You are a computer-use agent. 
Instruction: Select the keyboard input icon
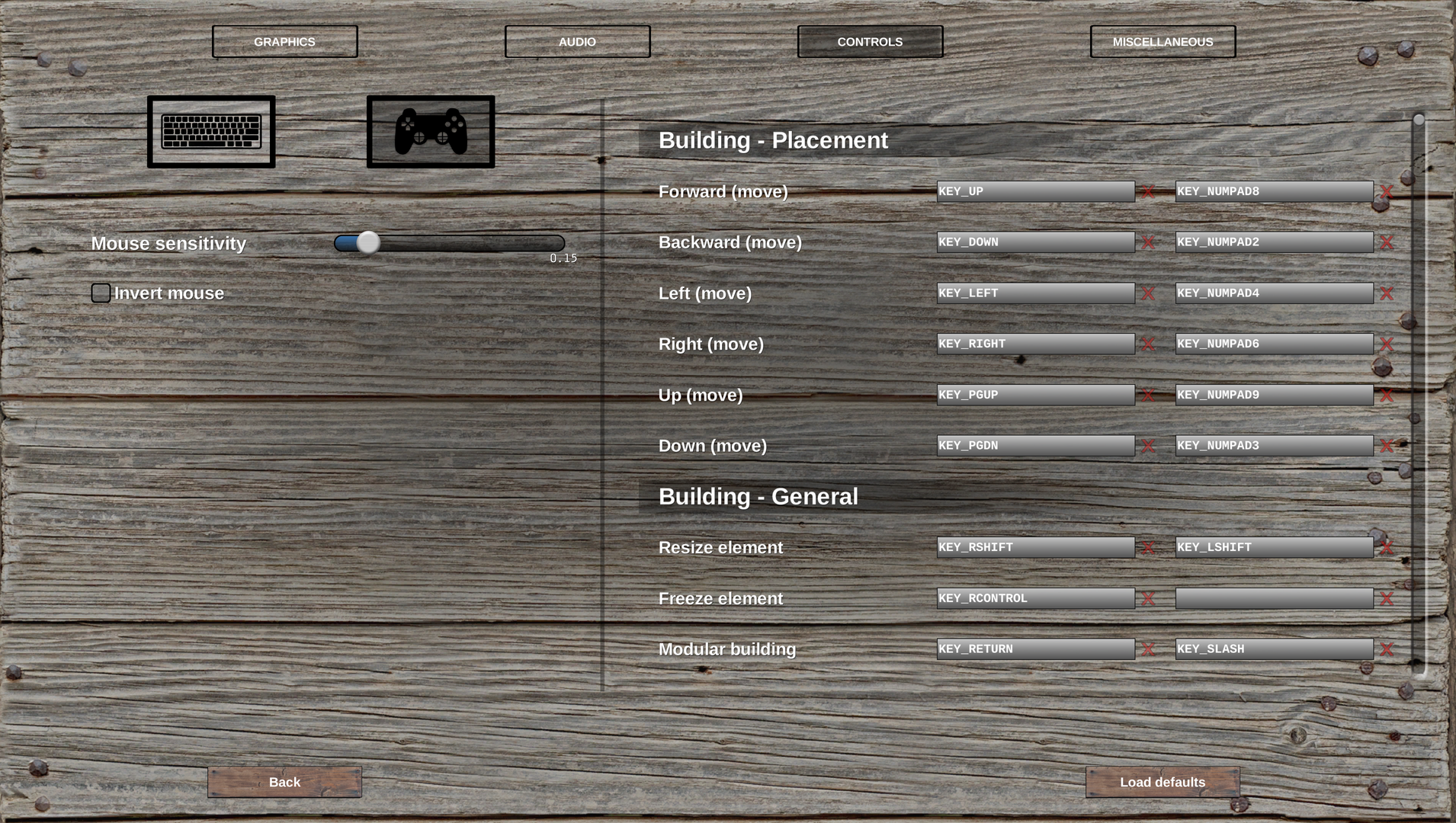tap(211, 132)
